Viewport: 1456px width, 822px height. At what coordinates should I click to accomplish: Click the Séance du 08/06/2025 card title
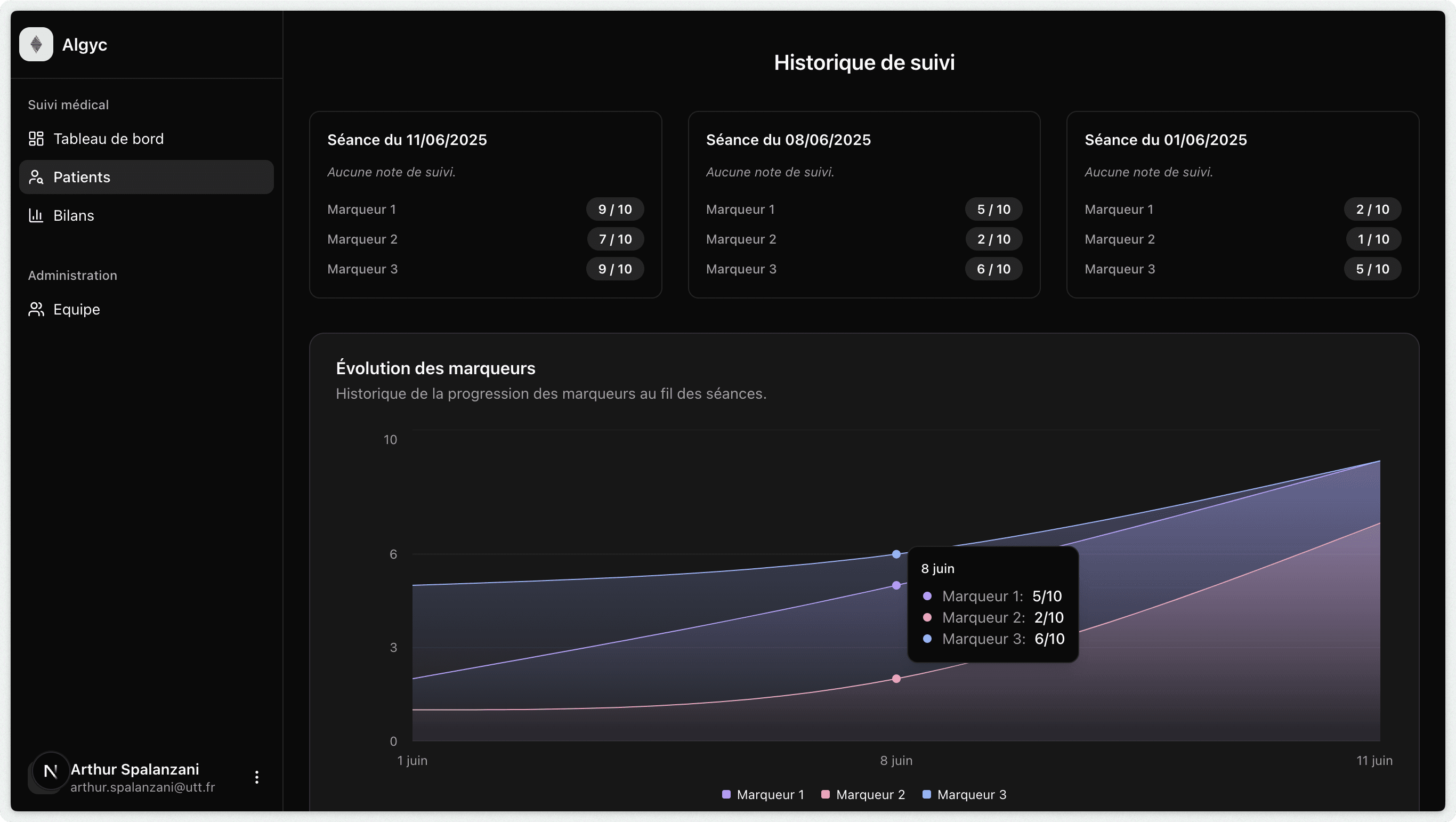(788, 140)
